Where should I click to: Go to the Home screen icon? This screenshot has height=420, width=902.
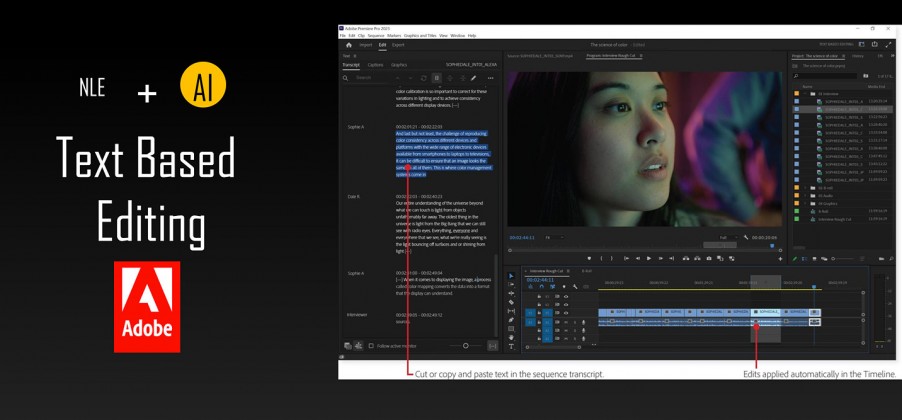click(349, 45)
